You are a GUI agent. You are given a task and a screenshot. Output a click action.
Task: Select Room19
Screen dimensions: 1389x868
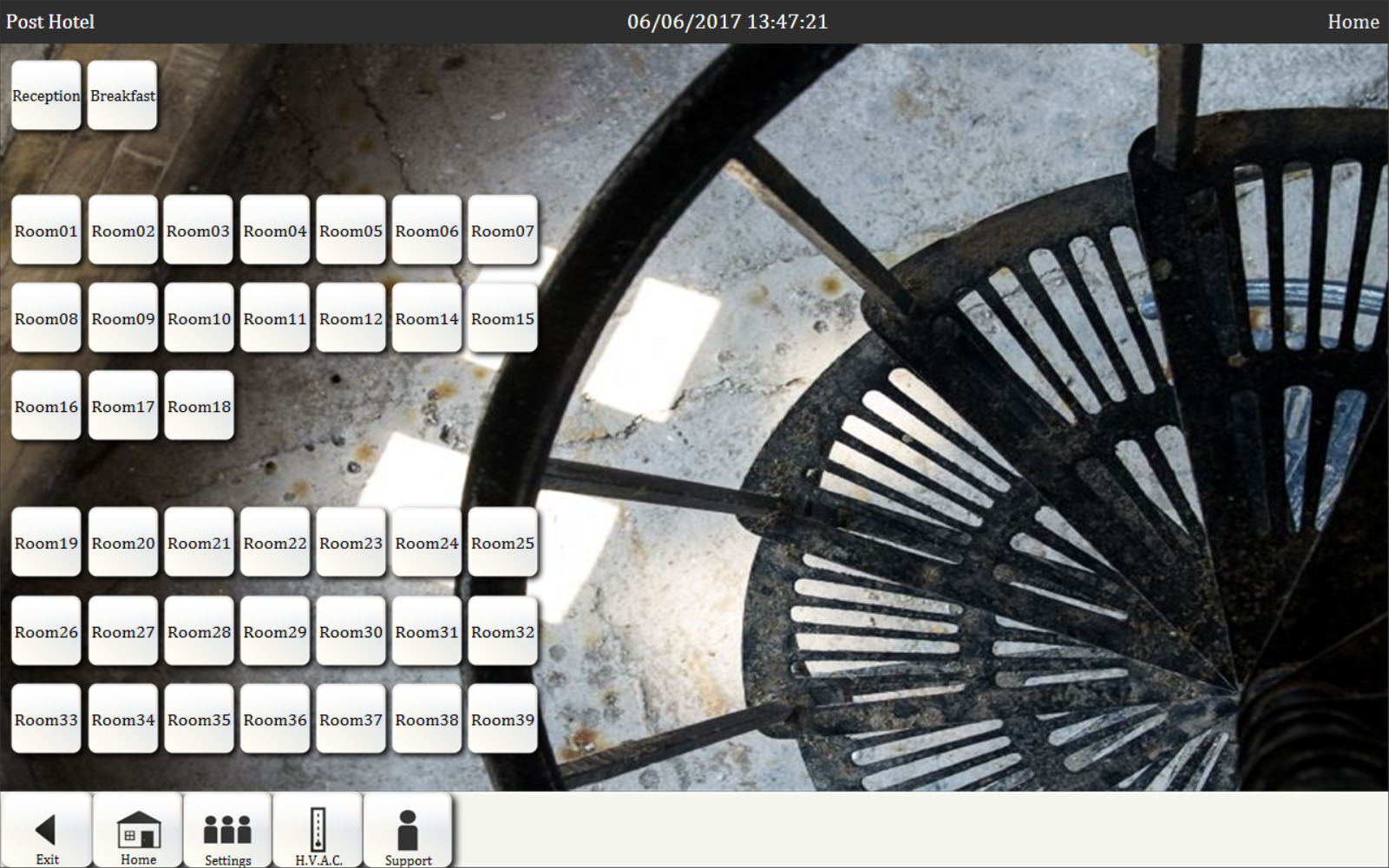[46, 543]
